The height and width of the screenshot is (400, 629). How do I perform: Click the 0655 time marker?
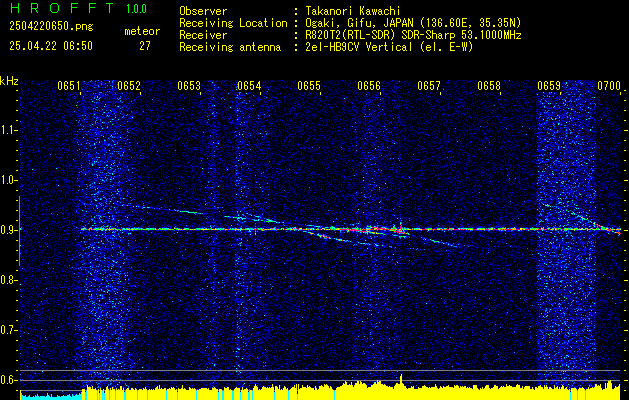tap(309, 86)
